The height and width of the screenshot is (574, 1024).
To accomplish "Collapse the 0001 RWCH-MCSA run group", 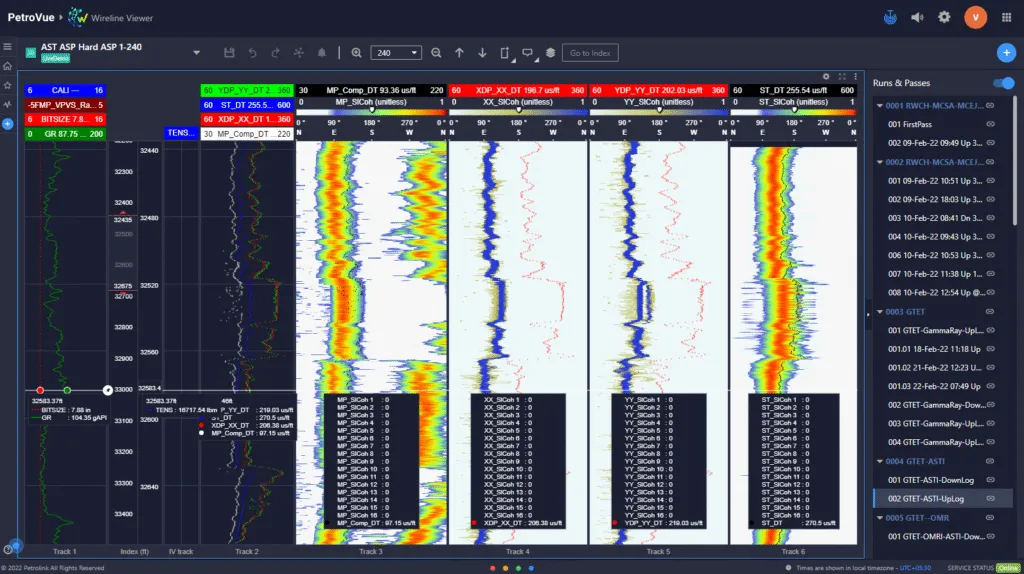I will pyautogui.click(x=881, y=105).
